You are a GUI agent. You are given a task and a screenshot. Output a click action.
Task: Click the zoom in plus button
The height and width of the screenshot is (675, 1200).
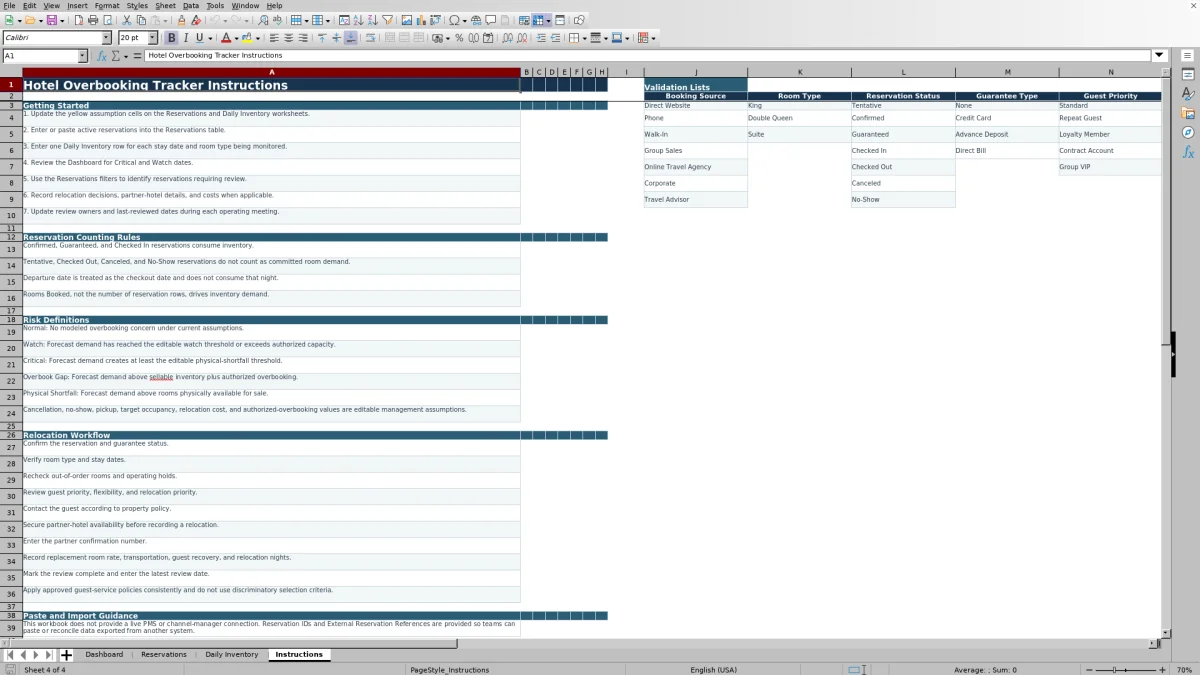(x=1162, y=670)
